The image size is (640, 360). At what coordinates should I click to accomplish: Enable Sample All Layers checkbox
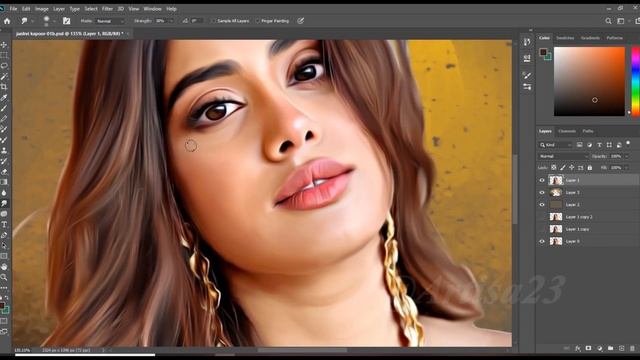[213, 21]
